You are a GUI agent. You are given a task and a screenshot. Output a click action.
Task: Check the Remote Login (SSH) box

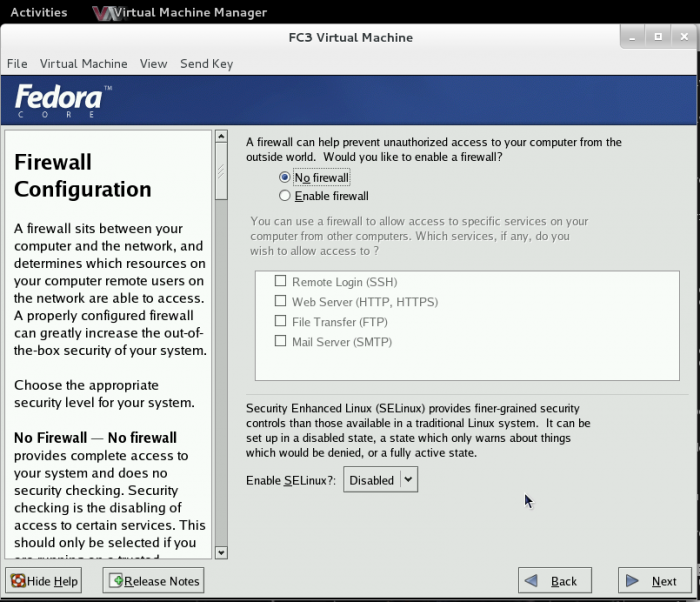pyautogui.click(x=281, y=282)
